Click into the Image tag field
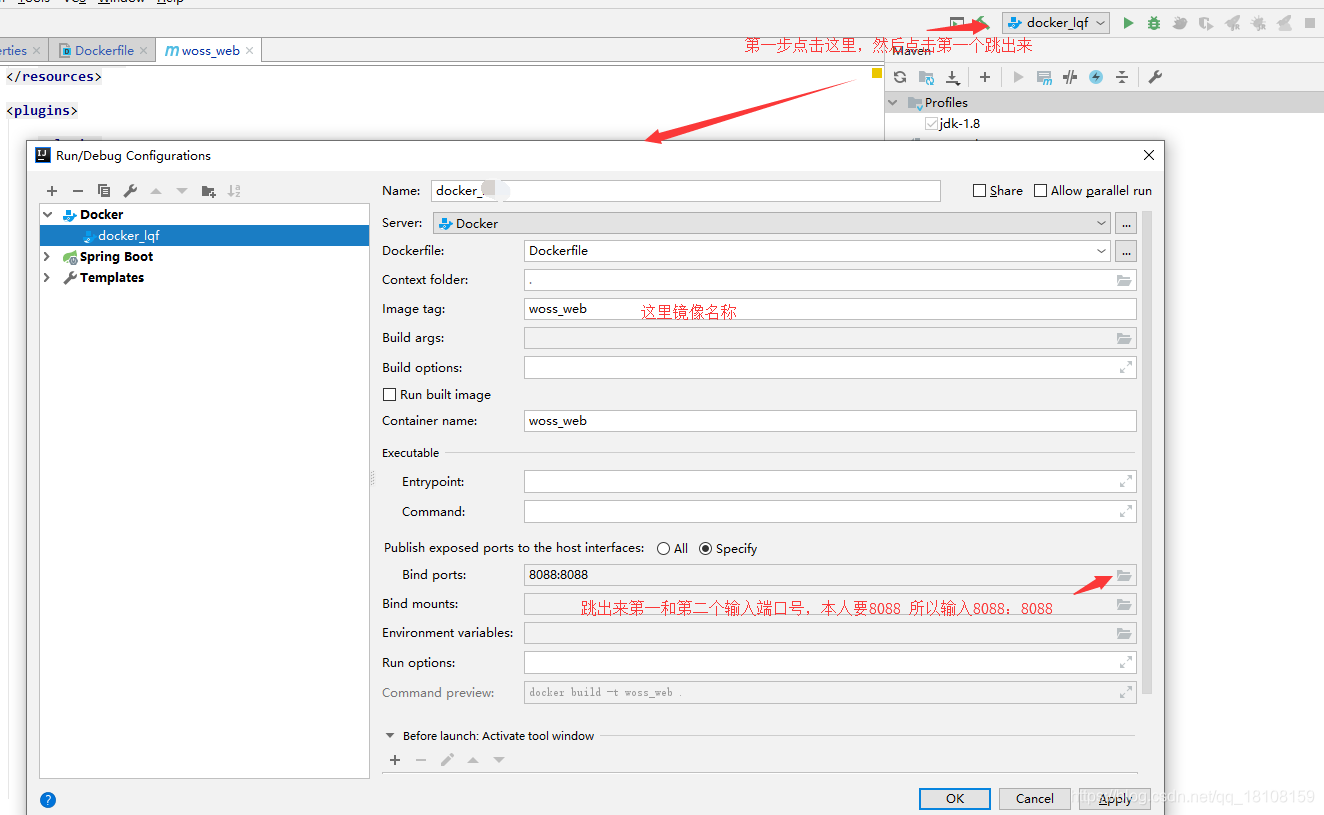Screen dimensions: 1324x815 pyautogui.click(x=830, y=309)
